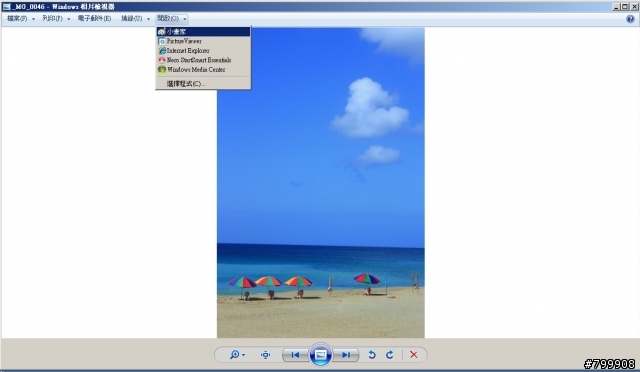Viewport: 640px width, 372px height.
Task: Open the help question-mark icon
Action: (630, 19)
